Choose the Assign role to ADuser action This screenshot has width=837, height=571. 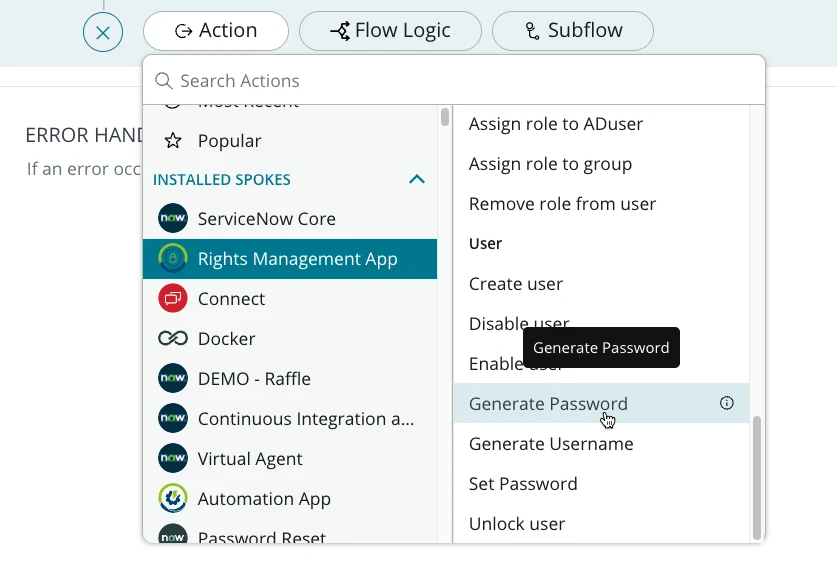602,124
